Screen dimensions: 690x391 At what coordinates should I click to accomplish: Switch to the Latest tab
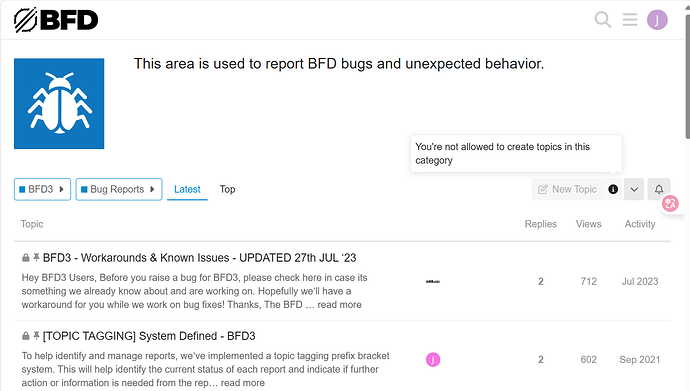[x=187, y=189]
